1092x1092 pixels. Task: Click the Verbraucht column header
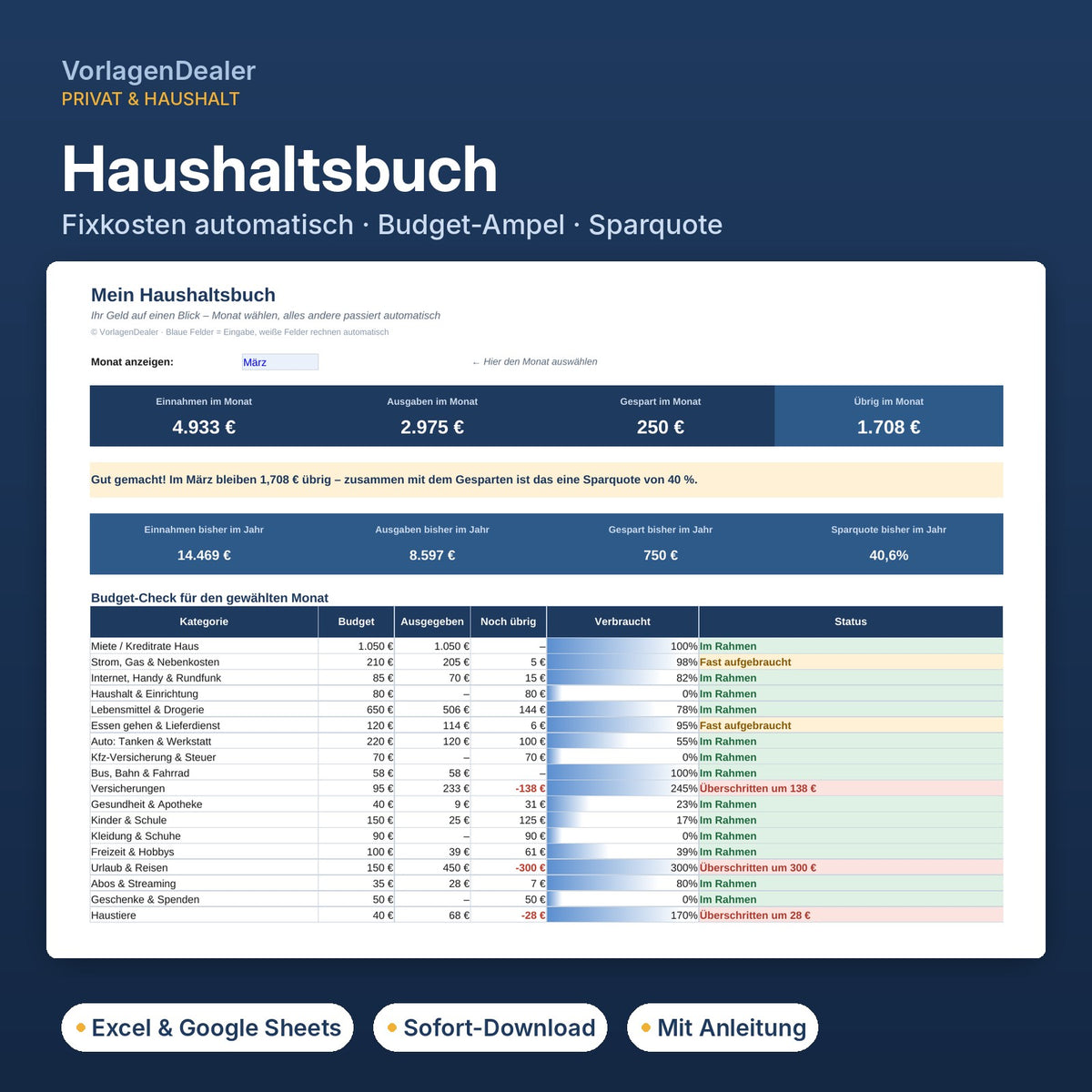tap(622, 622)
